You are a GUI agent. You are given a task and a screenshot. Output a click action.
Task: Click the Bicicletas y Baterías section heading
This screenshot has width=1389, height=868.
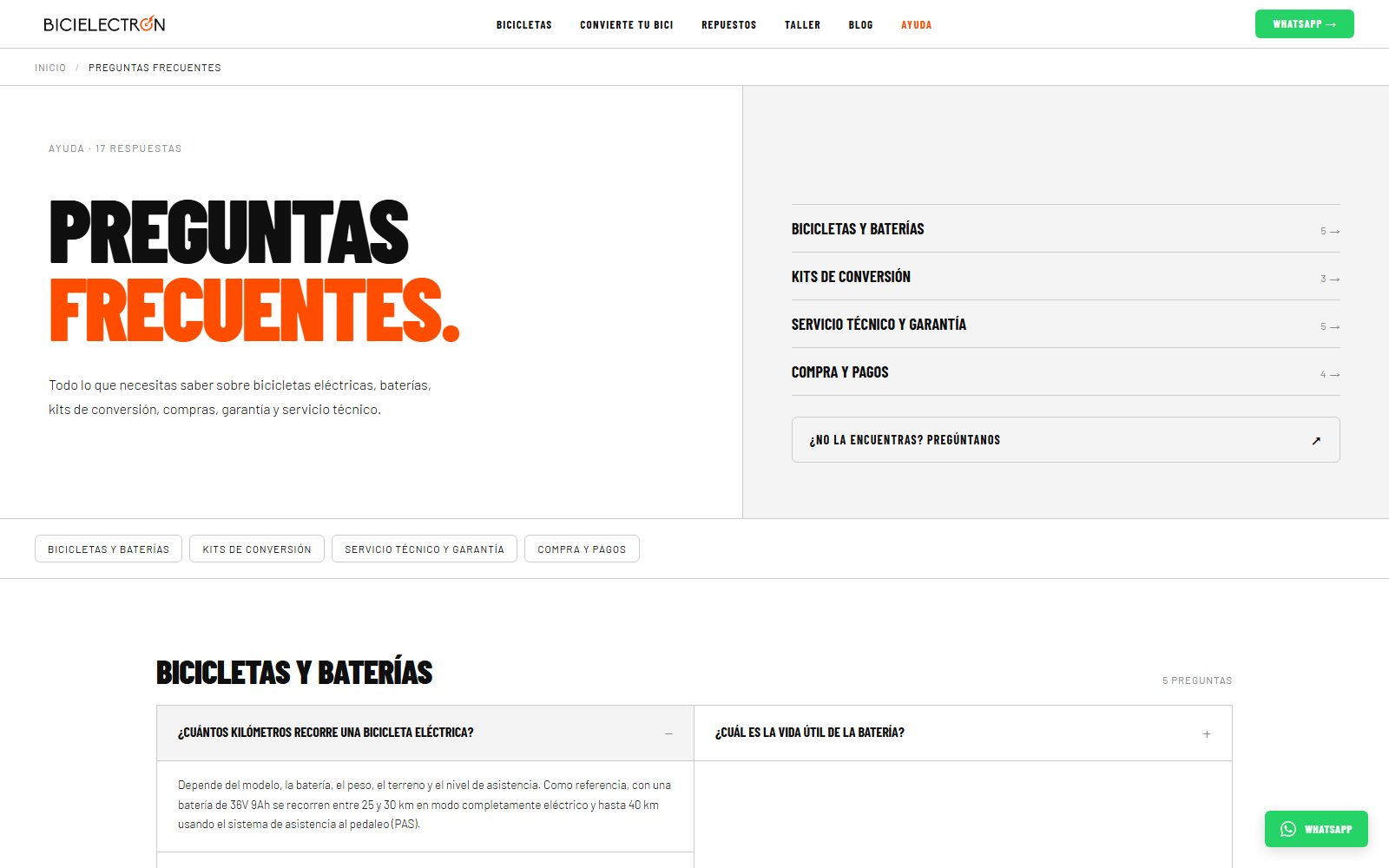pos(294,673)
